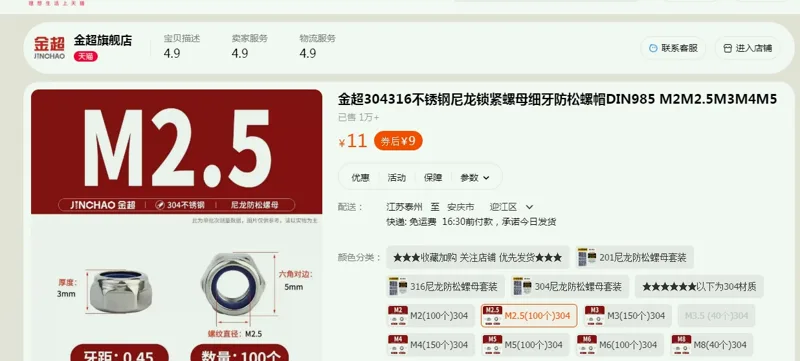The height and width of the screenshot is (361, 800).
Task: Click the 券后¥9 coupon price badge
Action: click(x=398, y=141)
